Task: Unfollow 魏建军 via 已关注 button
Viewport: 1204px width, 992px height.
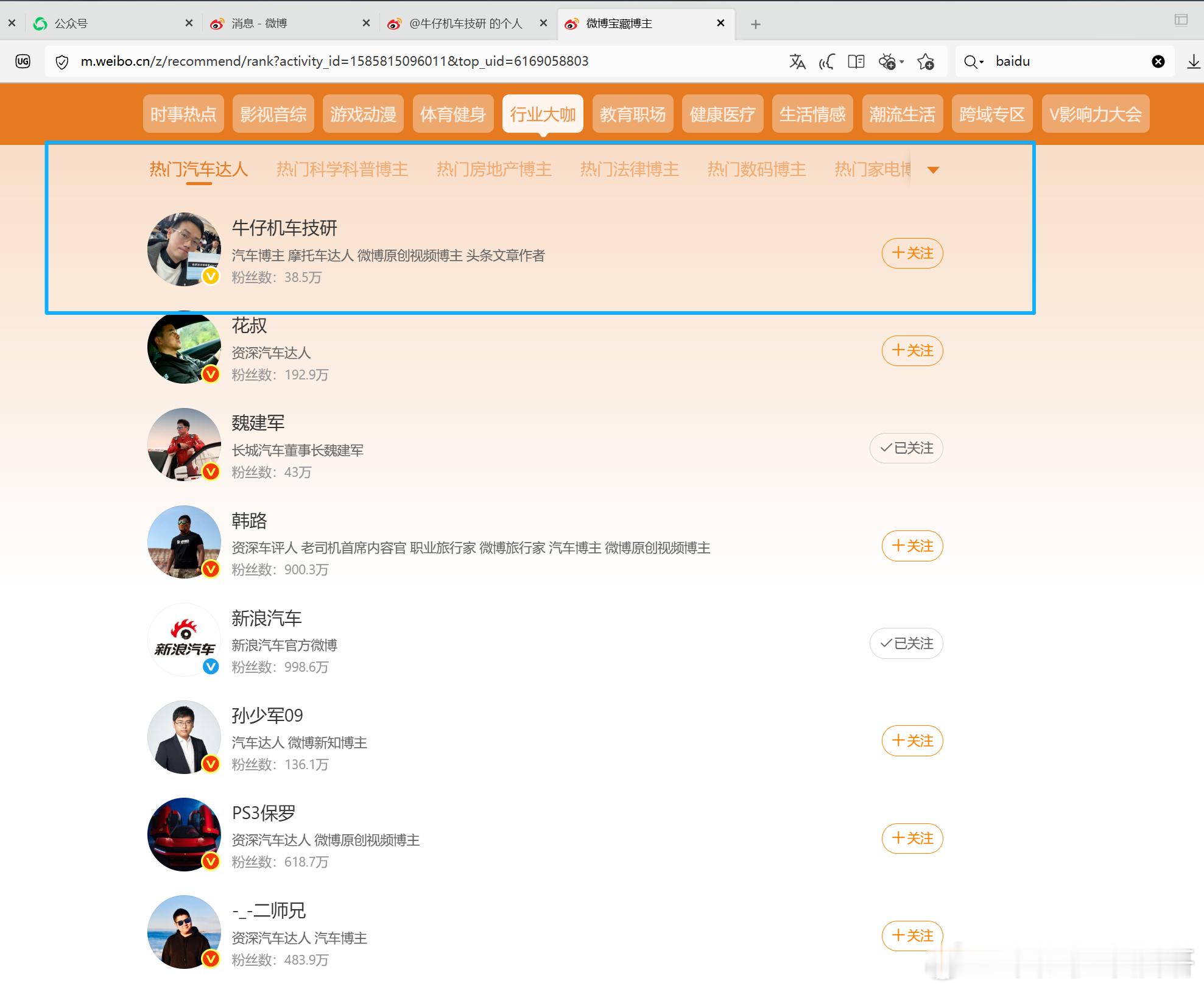Action: (x=906, y=448)
